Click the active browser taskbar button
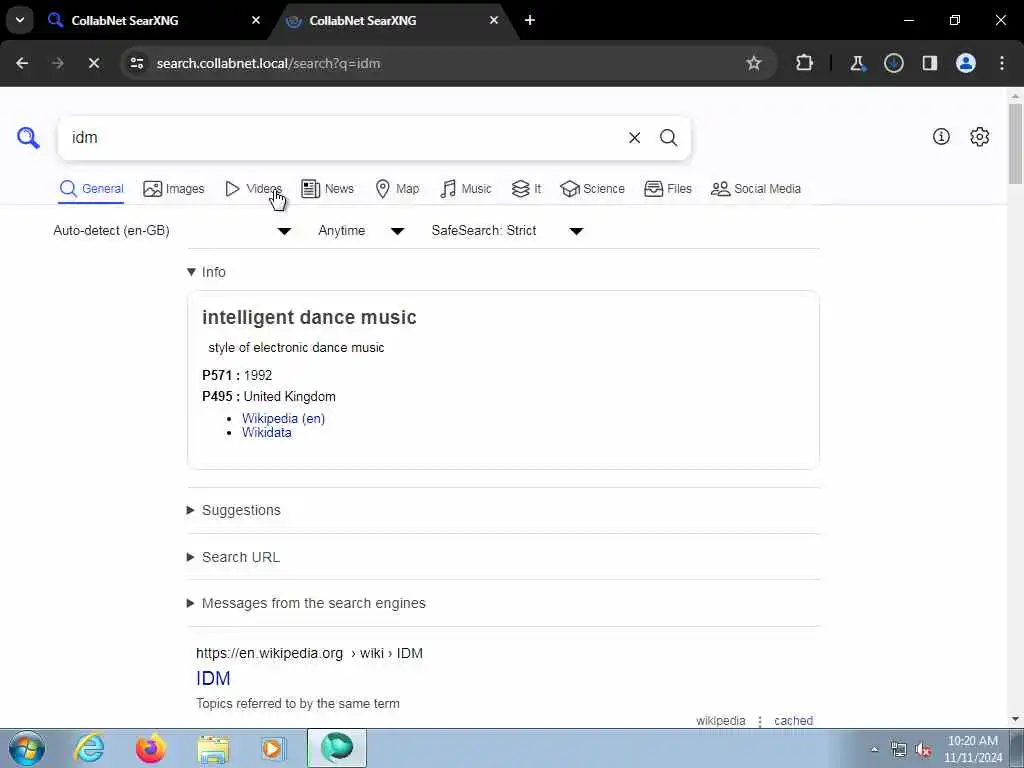 point(337,748)
